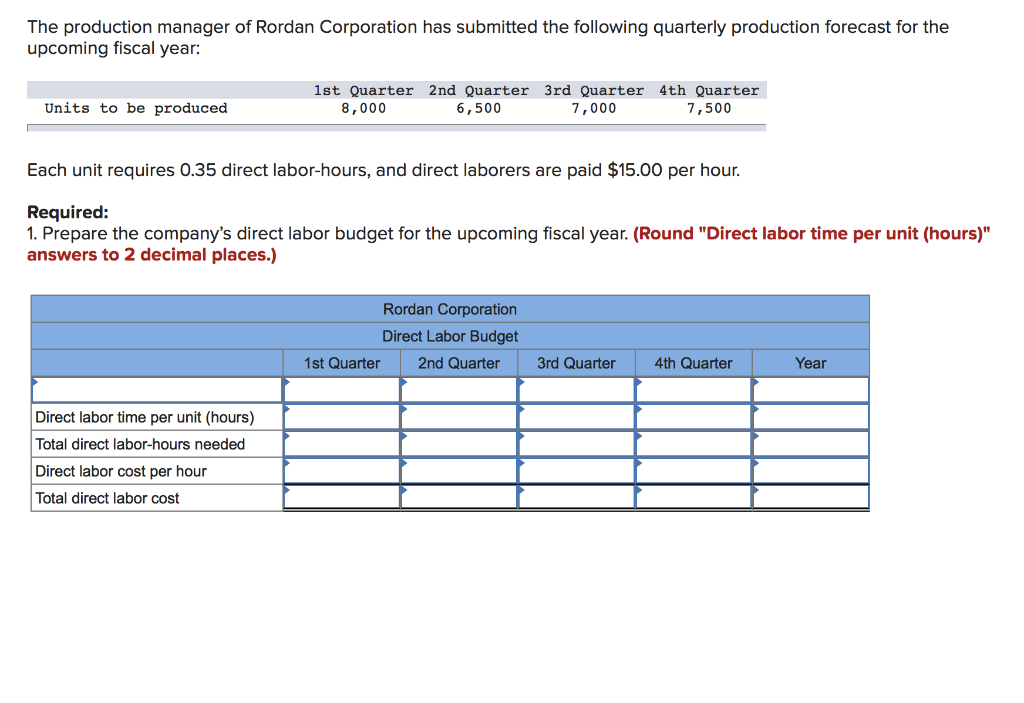Click the 'Direct labor time per unit (hours)' row label

144,417
